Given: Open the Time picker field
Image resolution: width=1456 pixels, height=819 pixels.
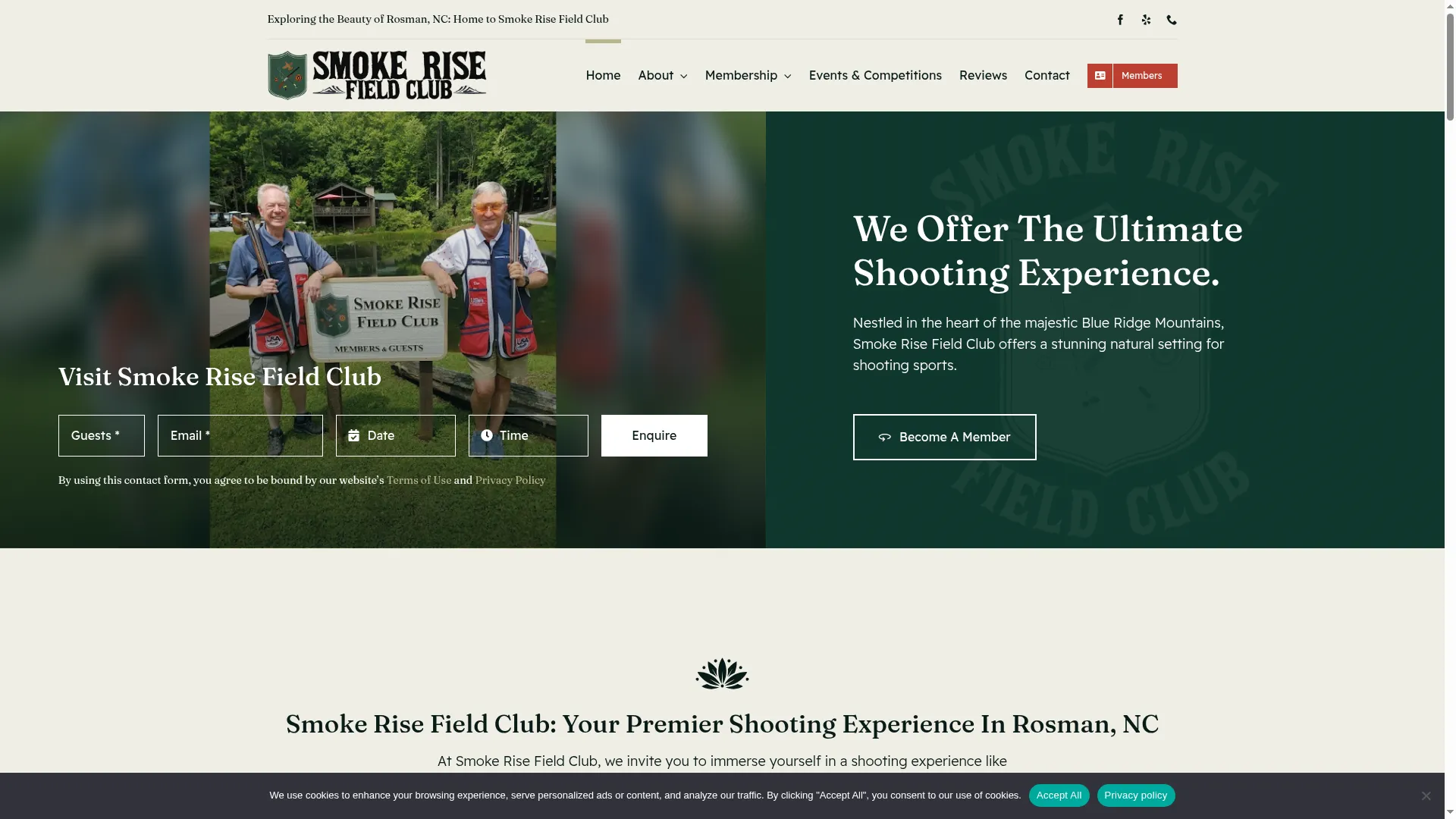Looking at the screenshot, I should coord(529,436).
